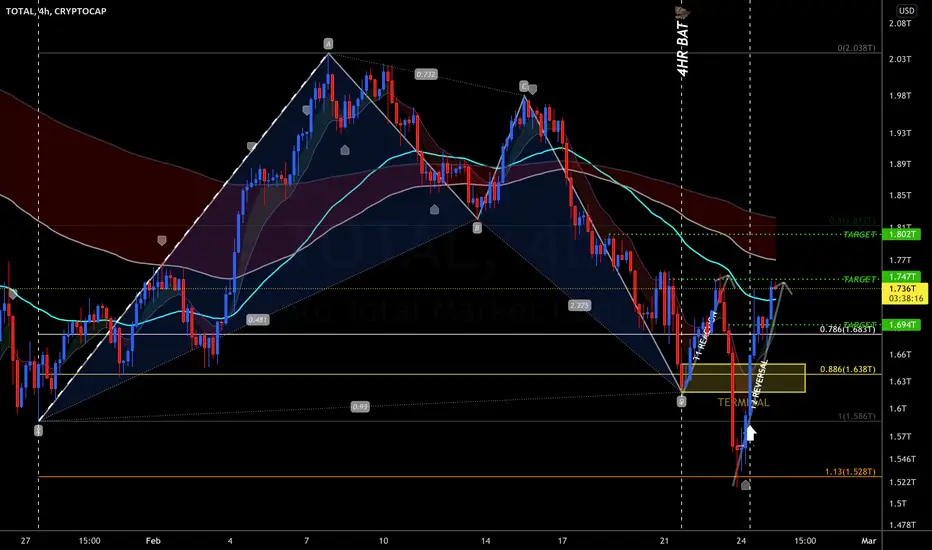
Task: Select the 0.786(1.683T) fib level label
Action: coord(848,329)
